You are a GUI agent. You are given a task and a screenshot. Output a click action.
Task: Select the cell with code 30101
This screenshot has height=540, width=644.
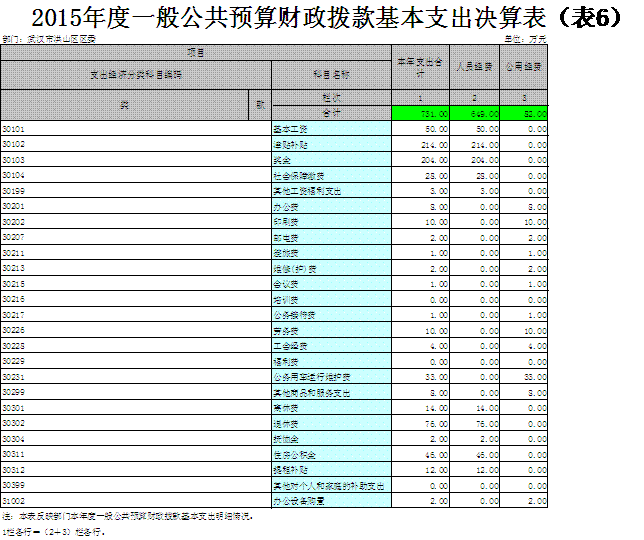click(x=15, y=129)
